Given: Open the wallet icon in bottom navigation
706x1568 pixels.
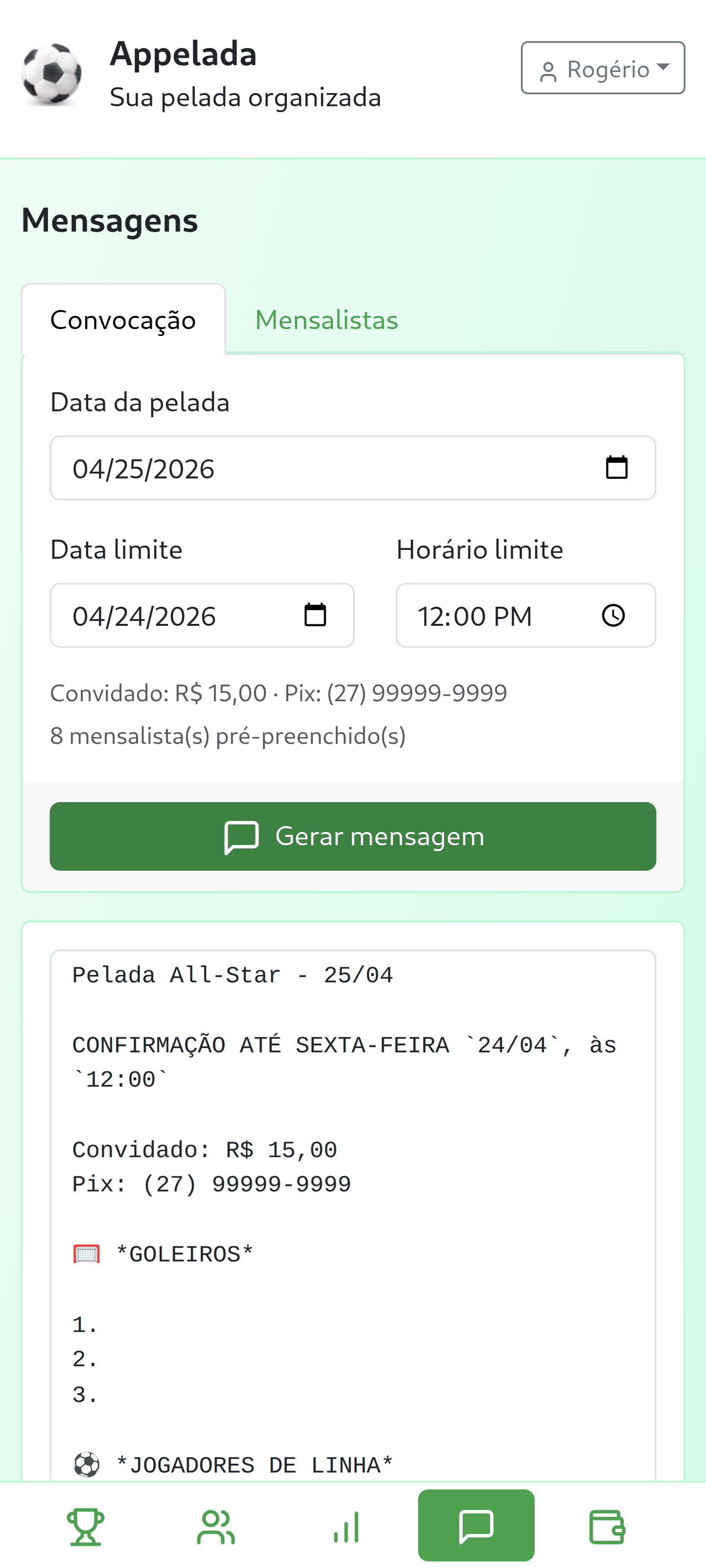Looking at the screenshot, I should pos(607,1526).
